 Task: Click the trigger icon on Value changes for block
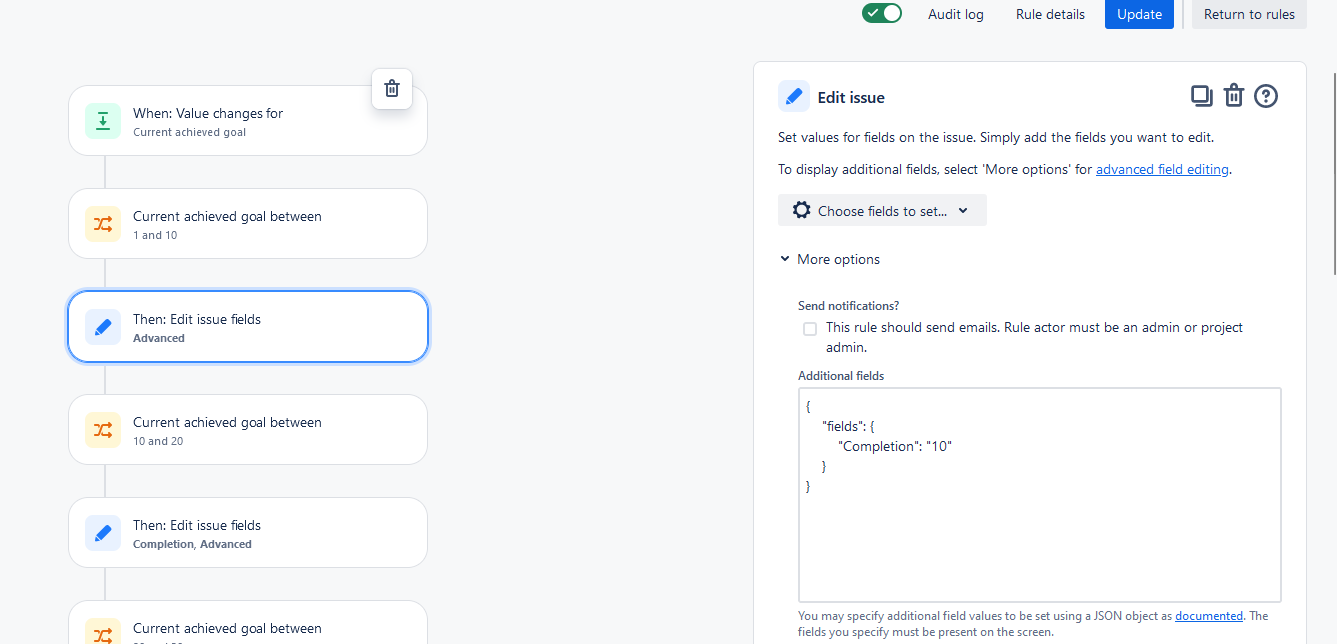coord(103,120)
